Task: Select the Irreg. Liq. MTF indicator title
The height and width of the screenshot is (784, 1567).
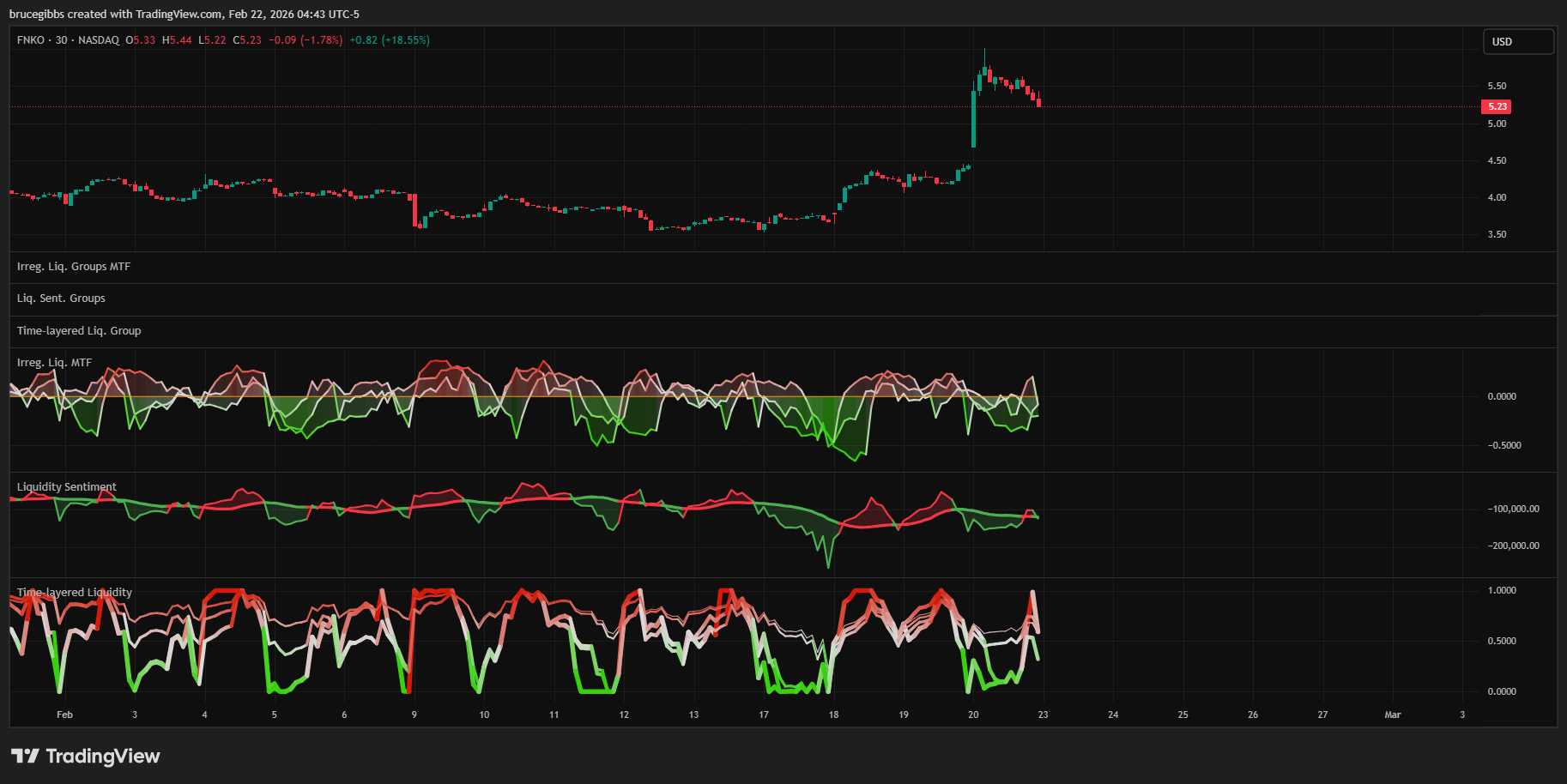Action: pyautogui.click(x=54, y=363)
